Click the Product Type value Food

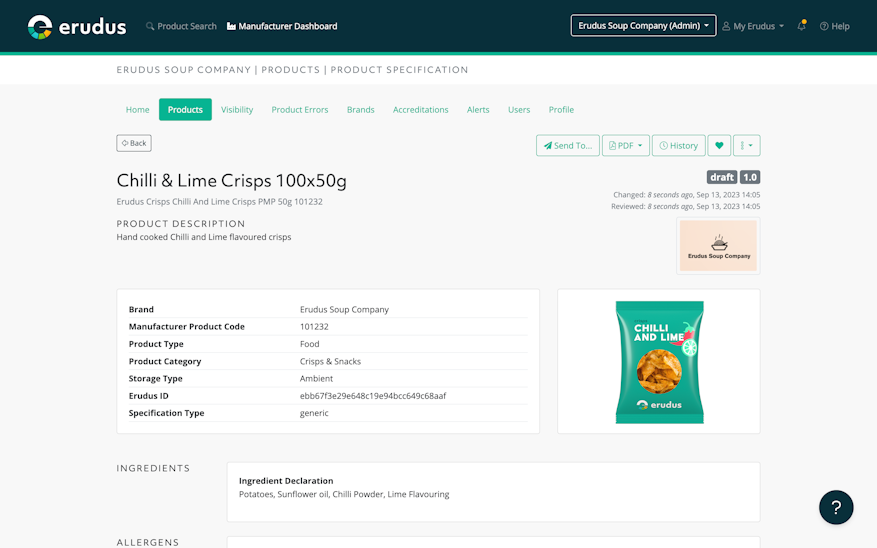[x=310, y=344]
